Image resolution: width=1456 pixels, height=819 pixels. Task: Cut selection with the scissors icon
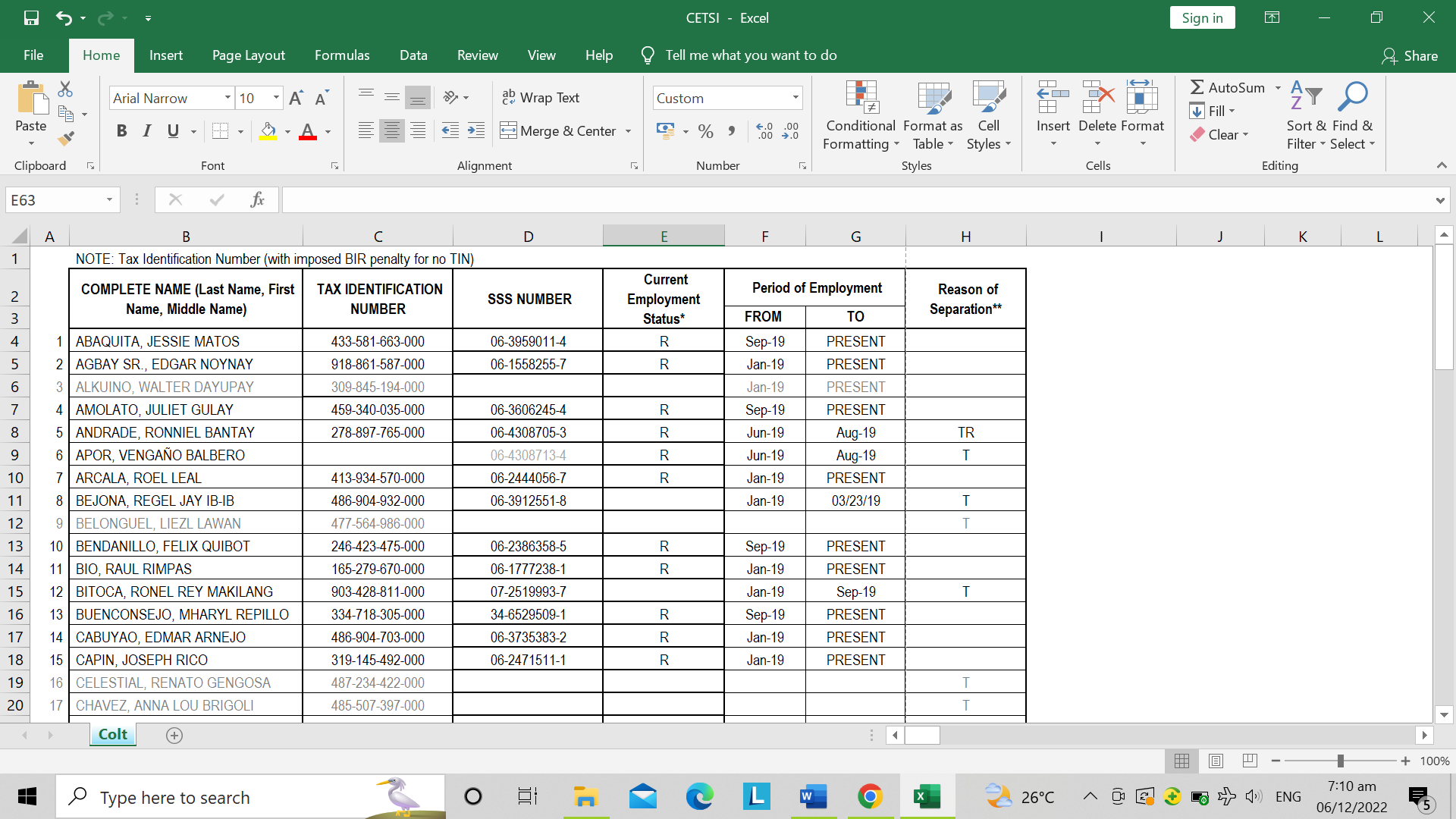[x=66, y=89]
